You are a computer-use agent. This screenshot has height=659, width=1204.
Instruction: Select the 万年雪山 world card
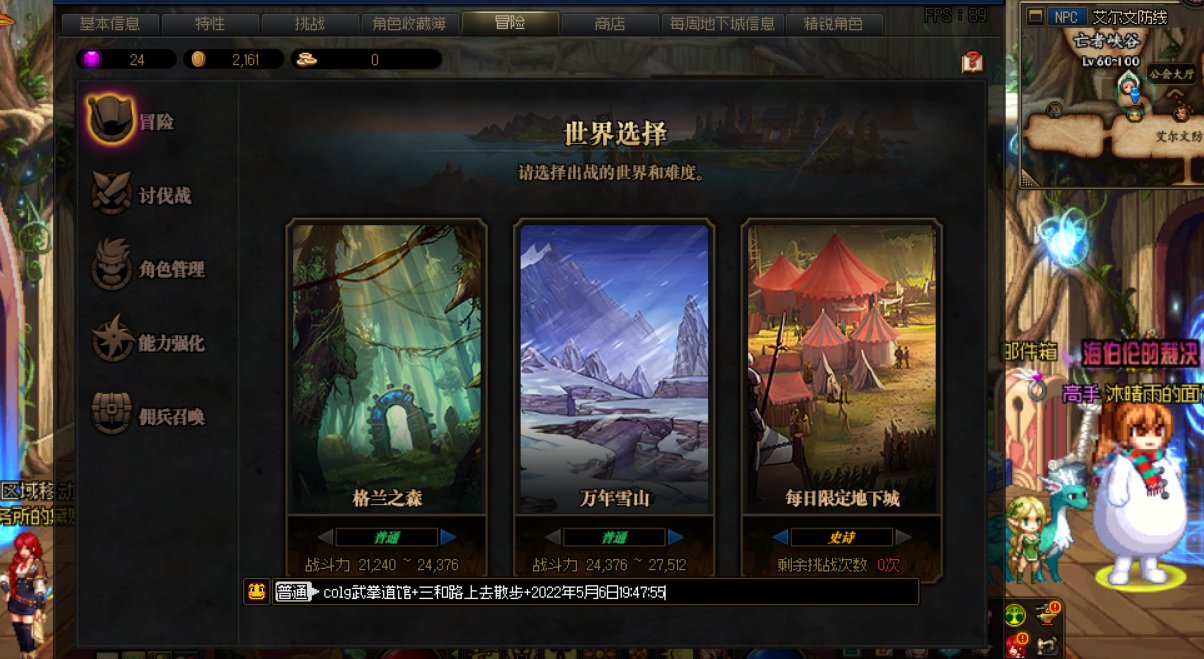[615, 367]
